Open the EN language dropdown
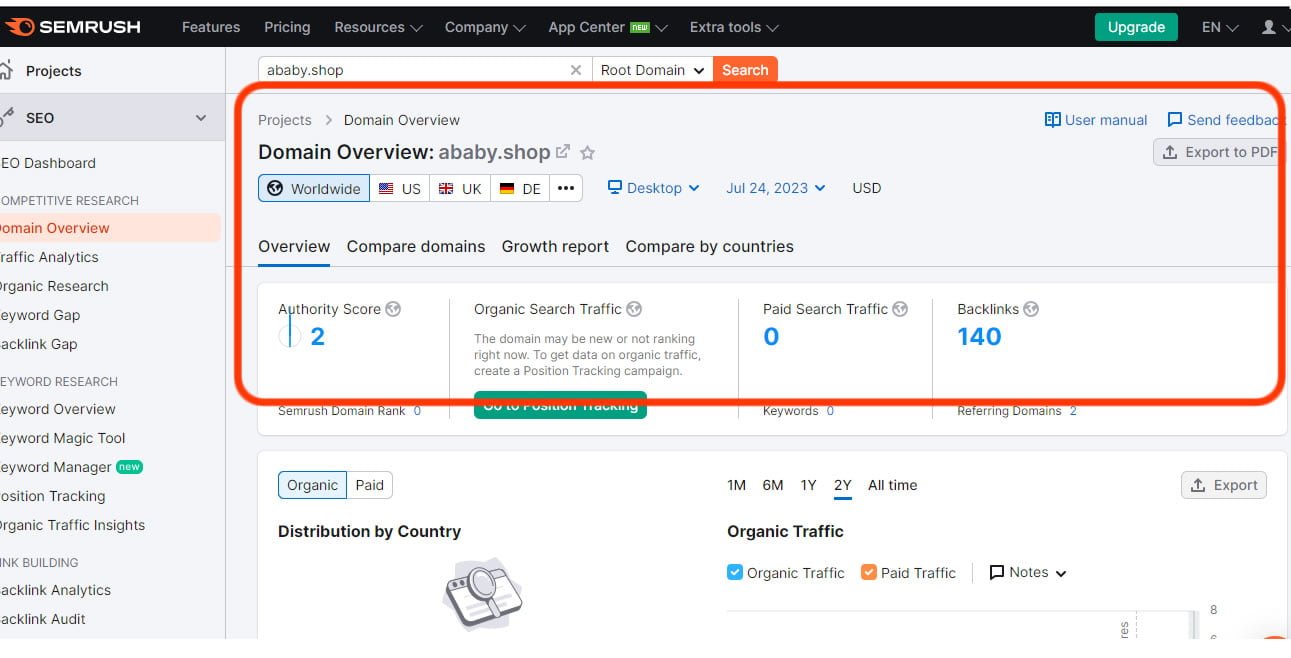Screen dimensions: 1291x658 pos(1220,27)
